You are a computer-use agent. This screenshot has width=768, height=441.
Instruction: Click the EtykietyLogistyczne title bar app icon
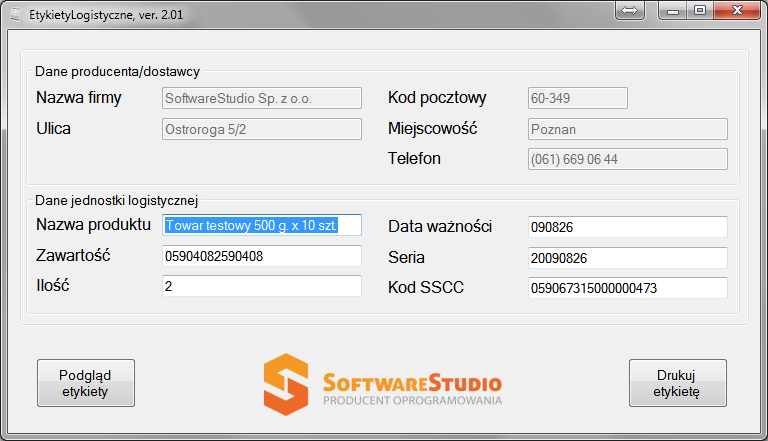tap(16, 14)
